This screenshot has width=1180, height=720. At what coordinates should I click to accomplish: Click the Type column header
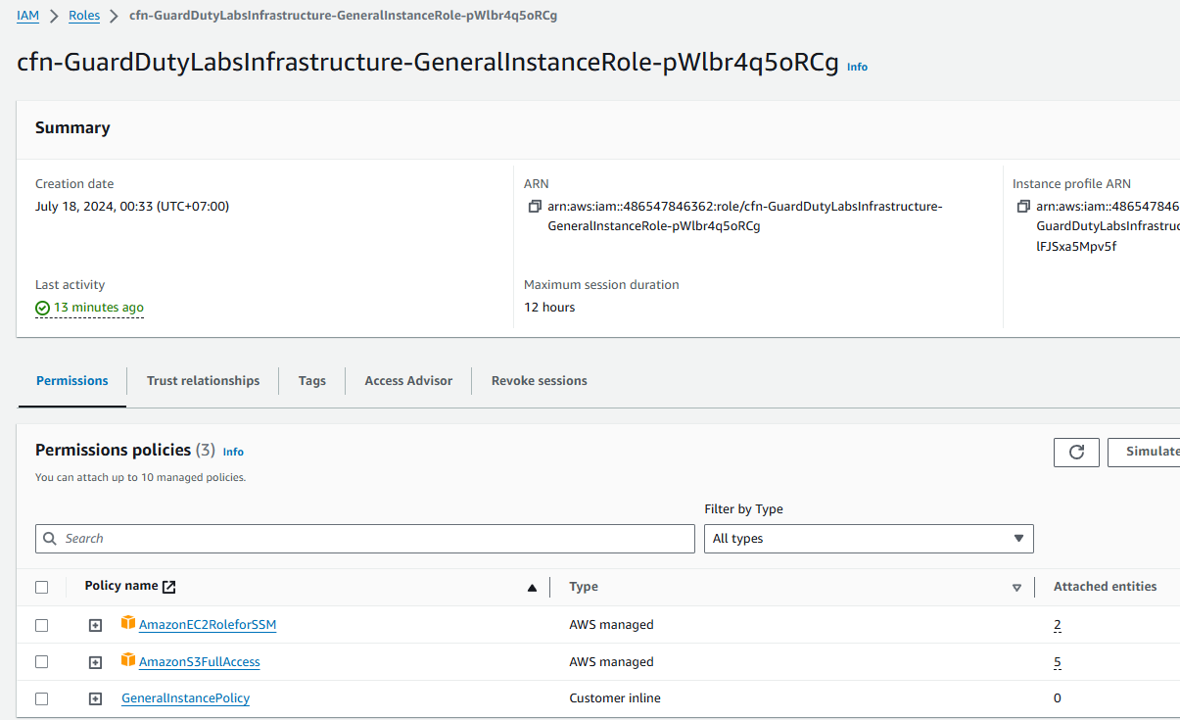click(x=583, y=587)
